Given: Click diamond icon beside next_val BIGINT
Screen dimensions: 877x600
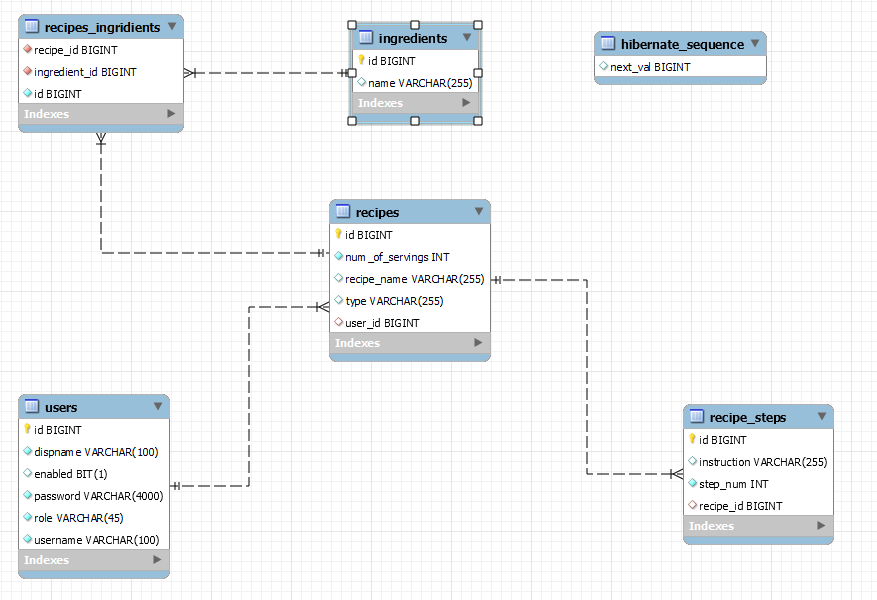Looking at the screenshot, I should coord(603,66).
